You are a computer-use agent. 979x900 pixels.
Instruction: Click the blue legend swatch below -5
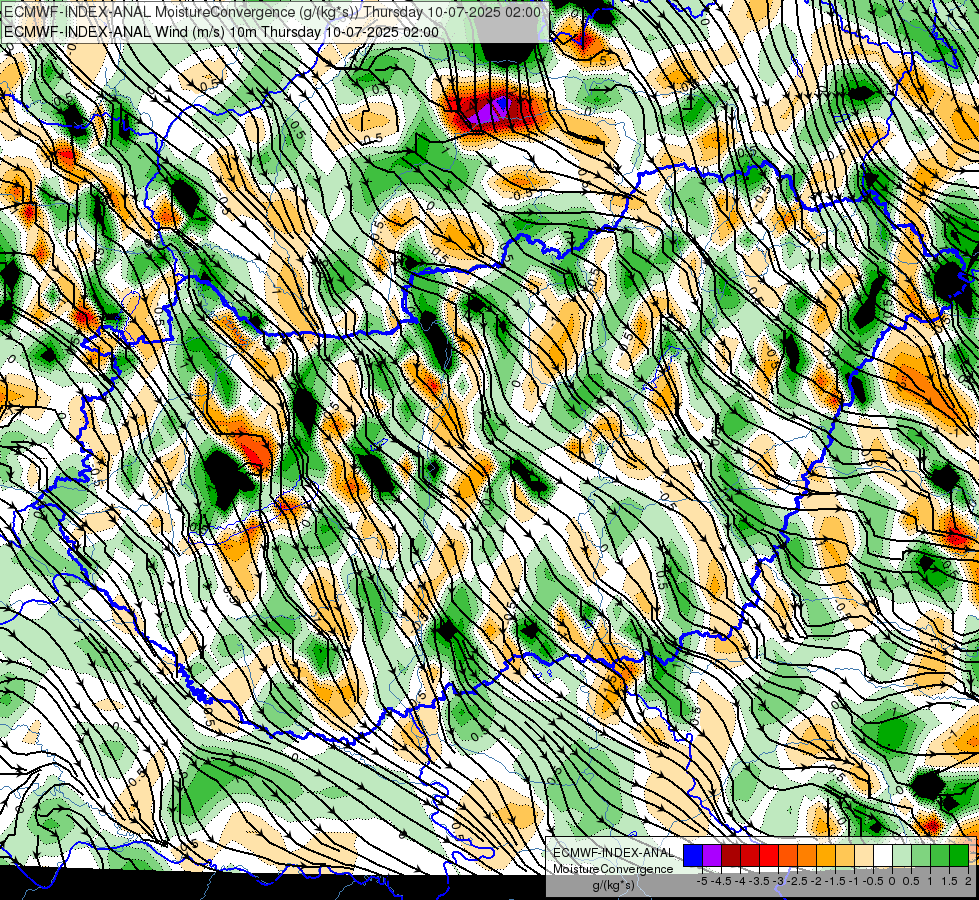(693, 855)
